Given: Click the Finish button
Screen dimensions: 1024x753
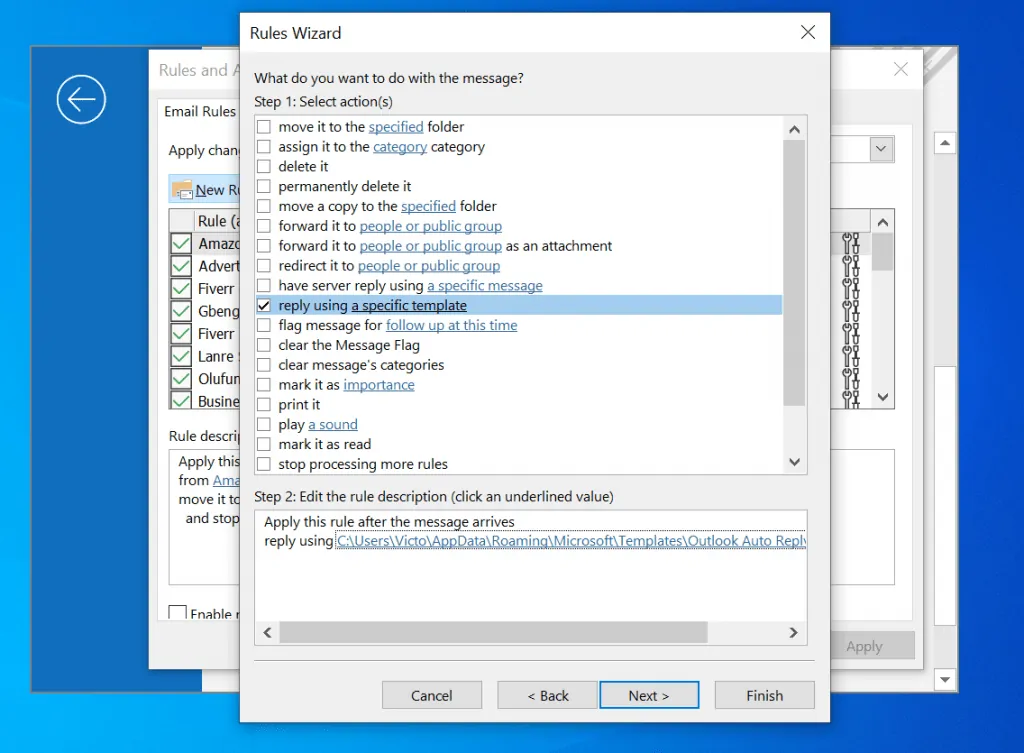Looking at the screenshot, I should (764, 695).
